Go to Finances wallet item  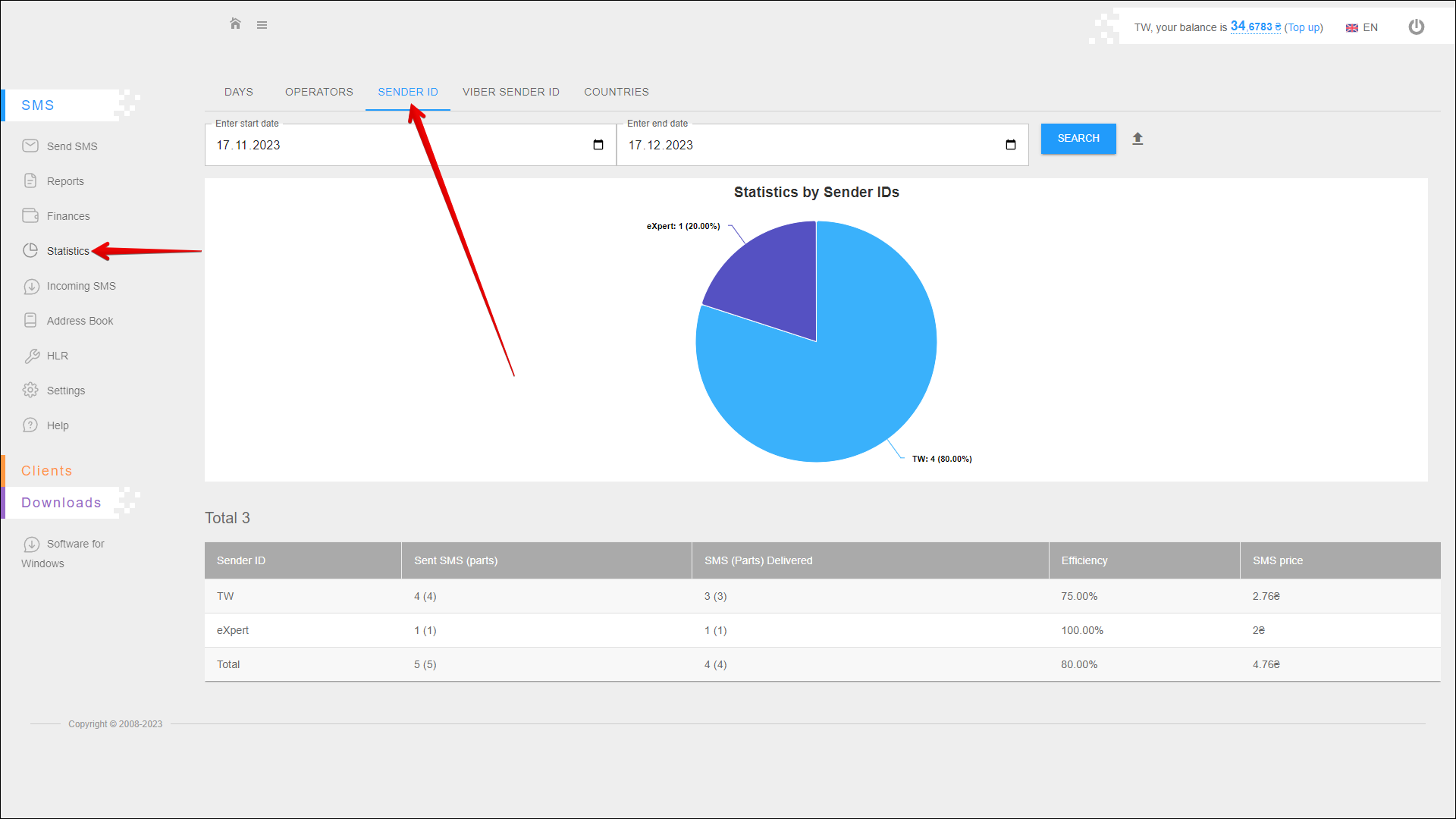click(67, 216)
